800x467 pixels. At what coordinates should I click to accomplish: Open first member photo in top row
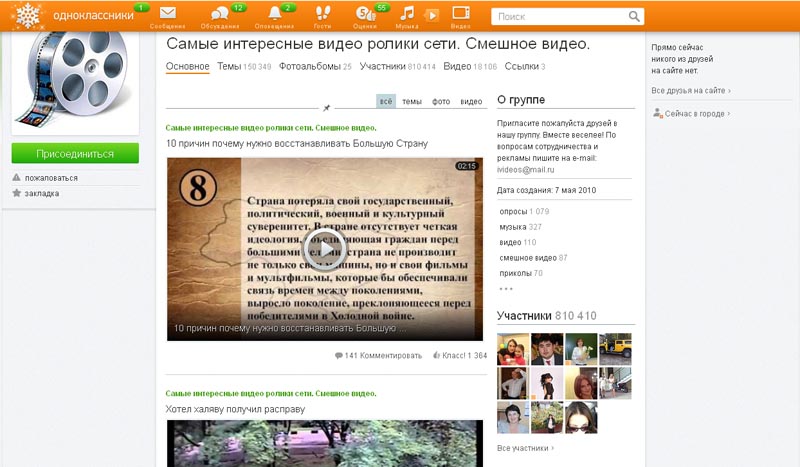pyautogui.click(x=513, y=349)
